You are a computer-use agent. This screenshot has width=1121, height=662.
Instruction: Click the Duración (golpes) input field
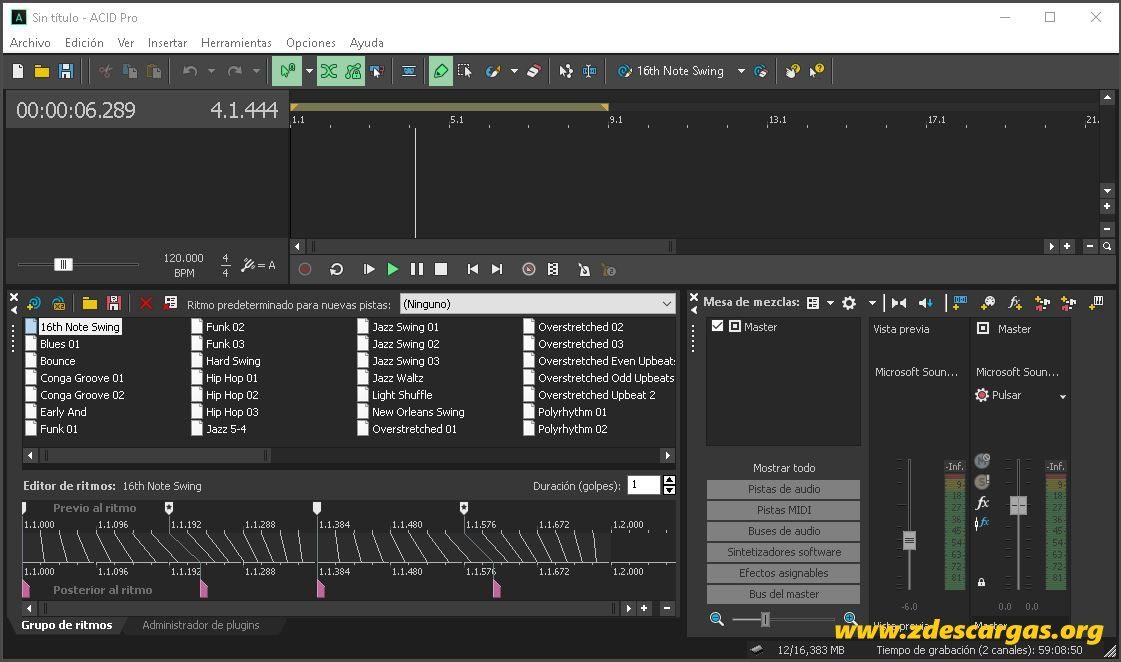coord(643,485)
